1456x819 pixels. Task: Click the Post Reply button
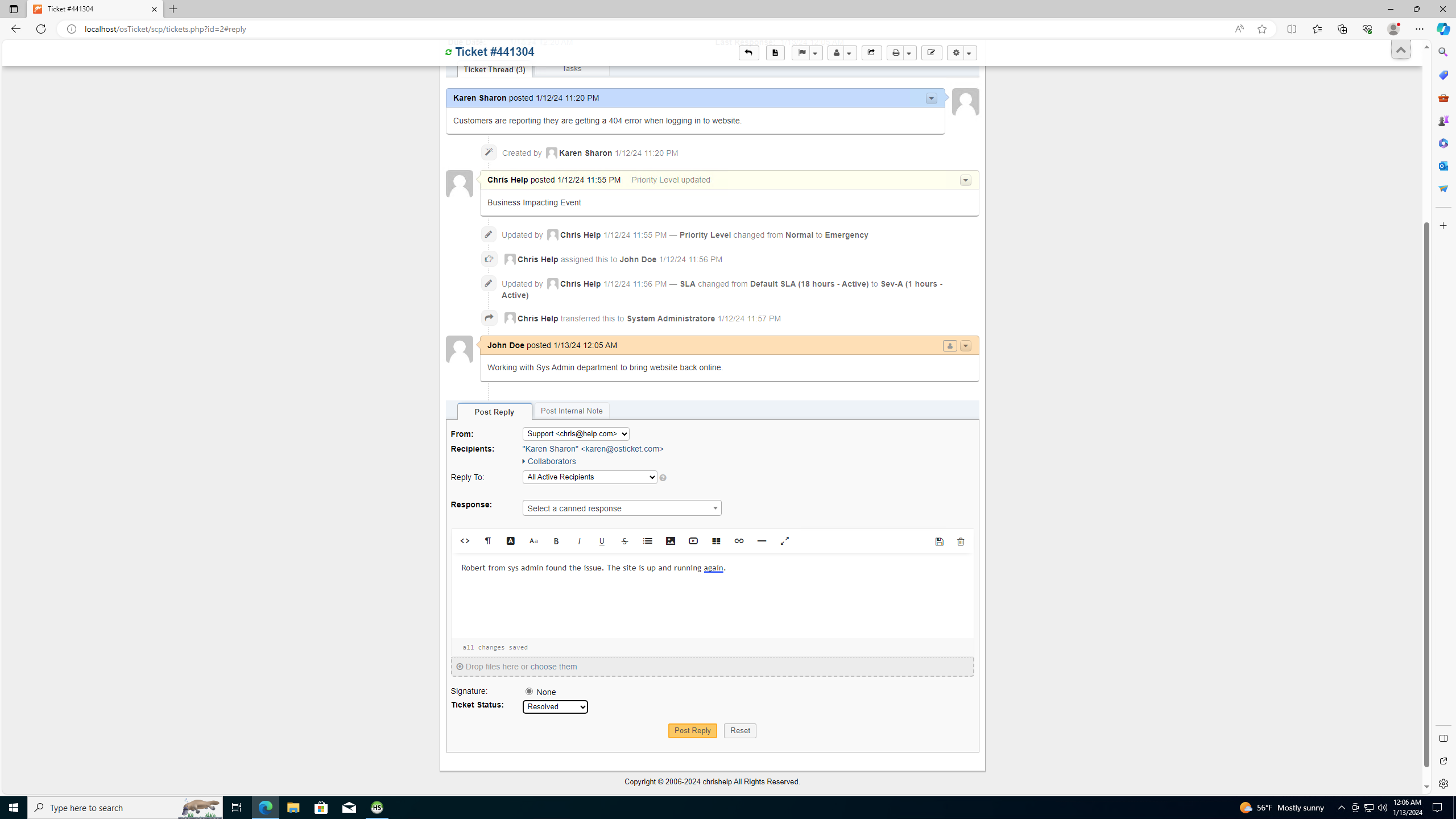point(692,730)
